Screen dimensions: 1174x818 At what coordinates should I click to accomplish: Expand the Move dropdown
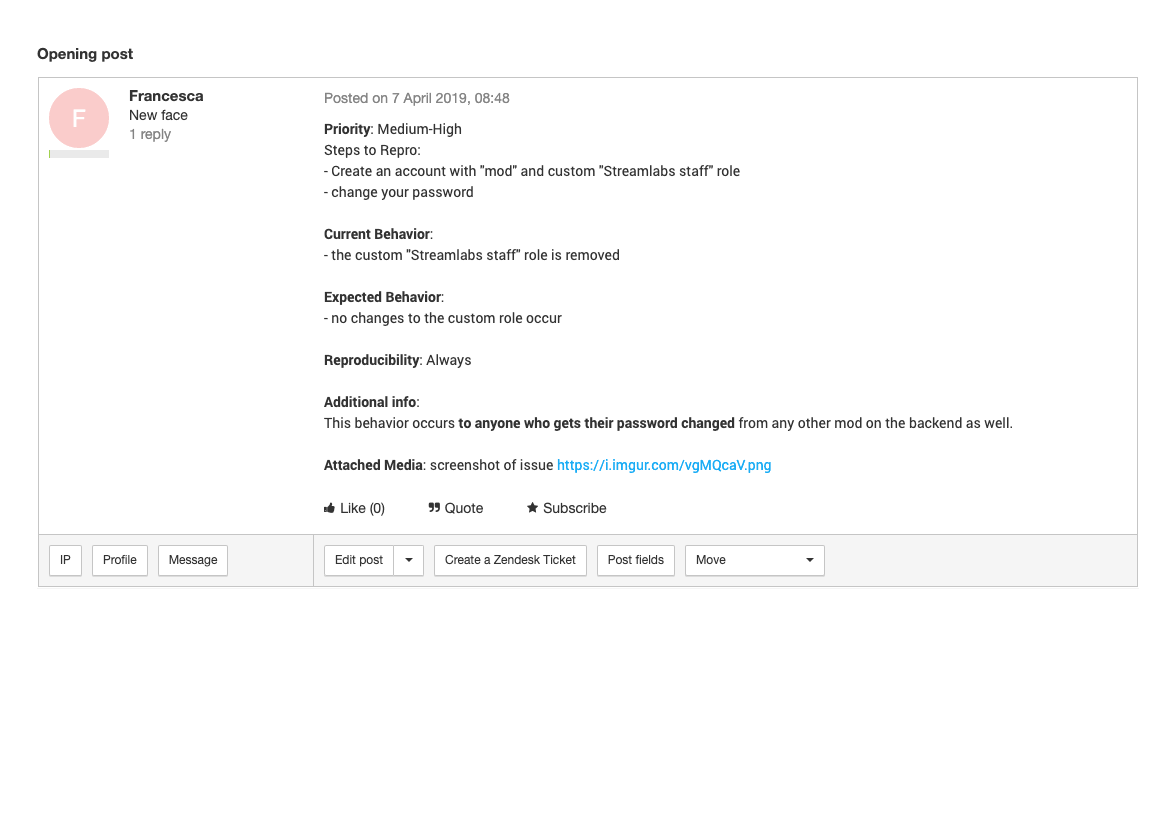click(755, 560)
